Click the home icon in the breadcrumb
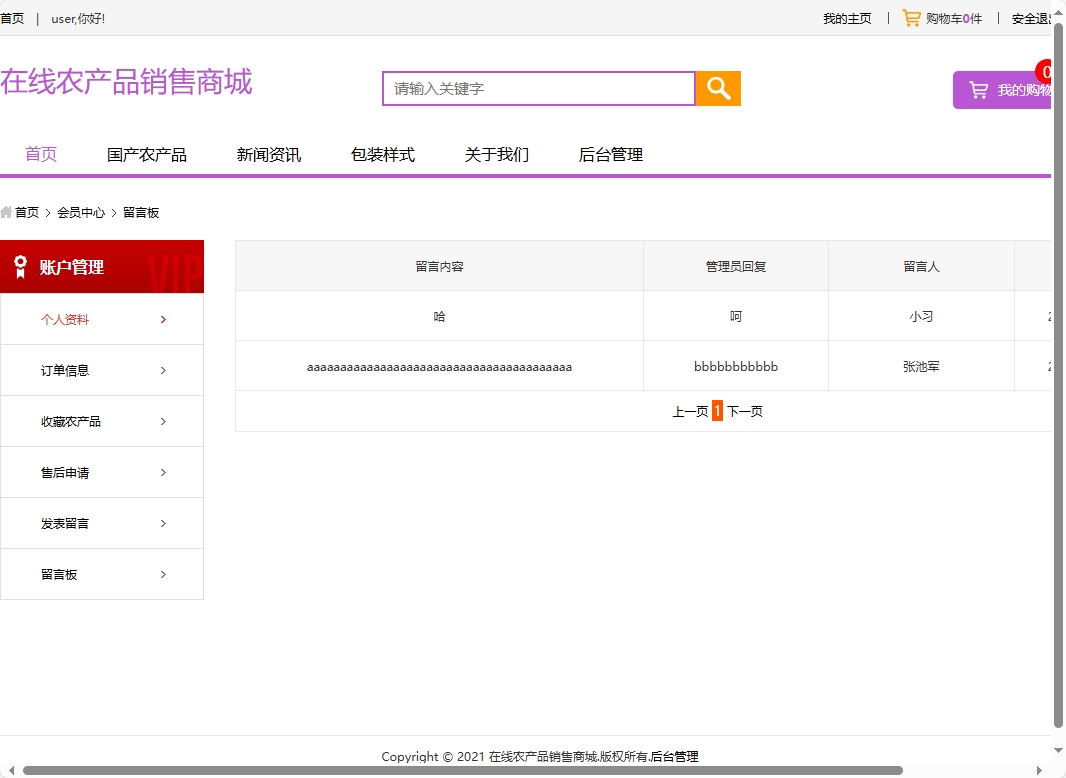1066x778 pixels. click(7, 211)
